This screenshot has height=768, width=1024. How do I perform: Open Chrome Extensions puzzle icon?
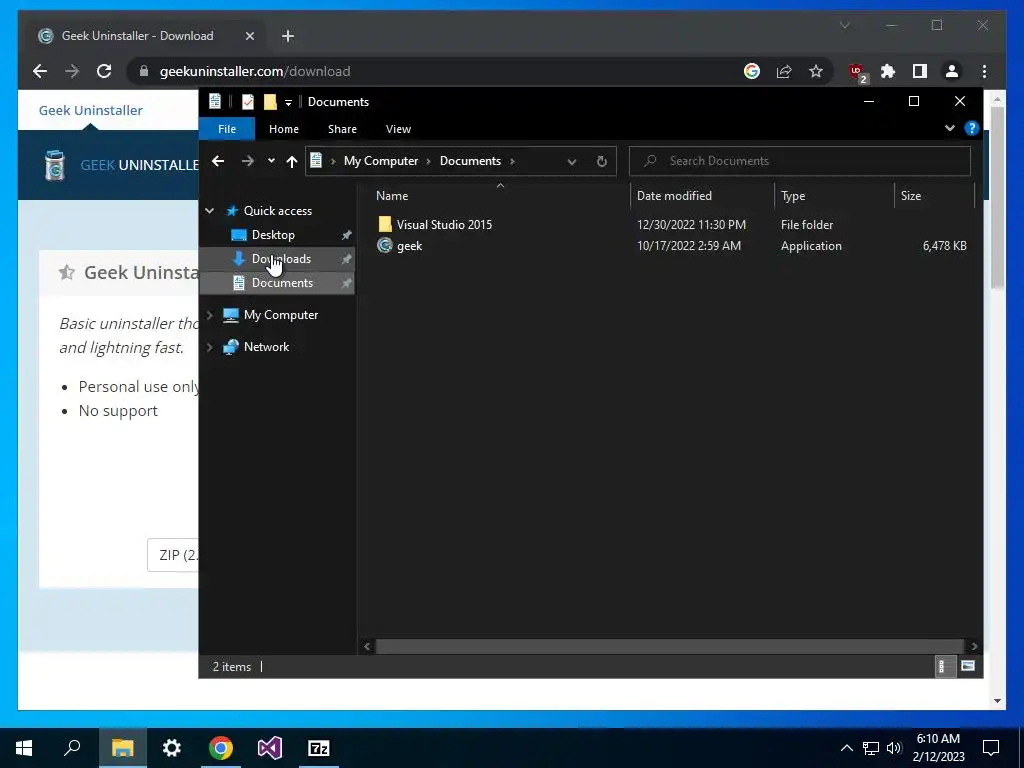(x=888, y=71)
